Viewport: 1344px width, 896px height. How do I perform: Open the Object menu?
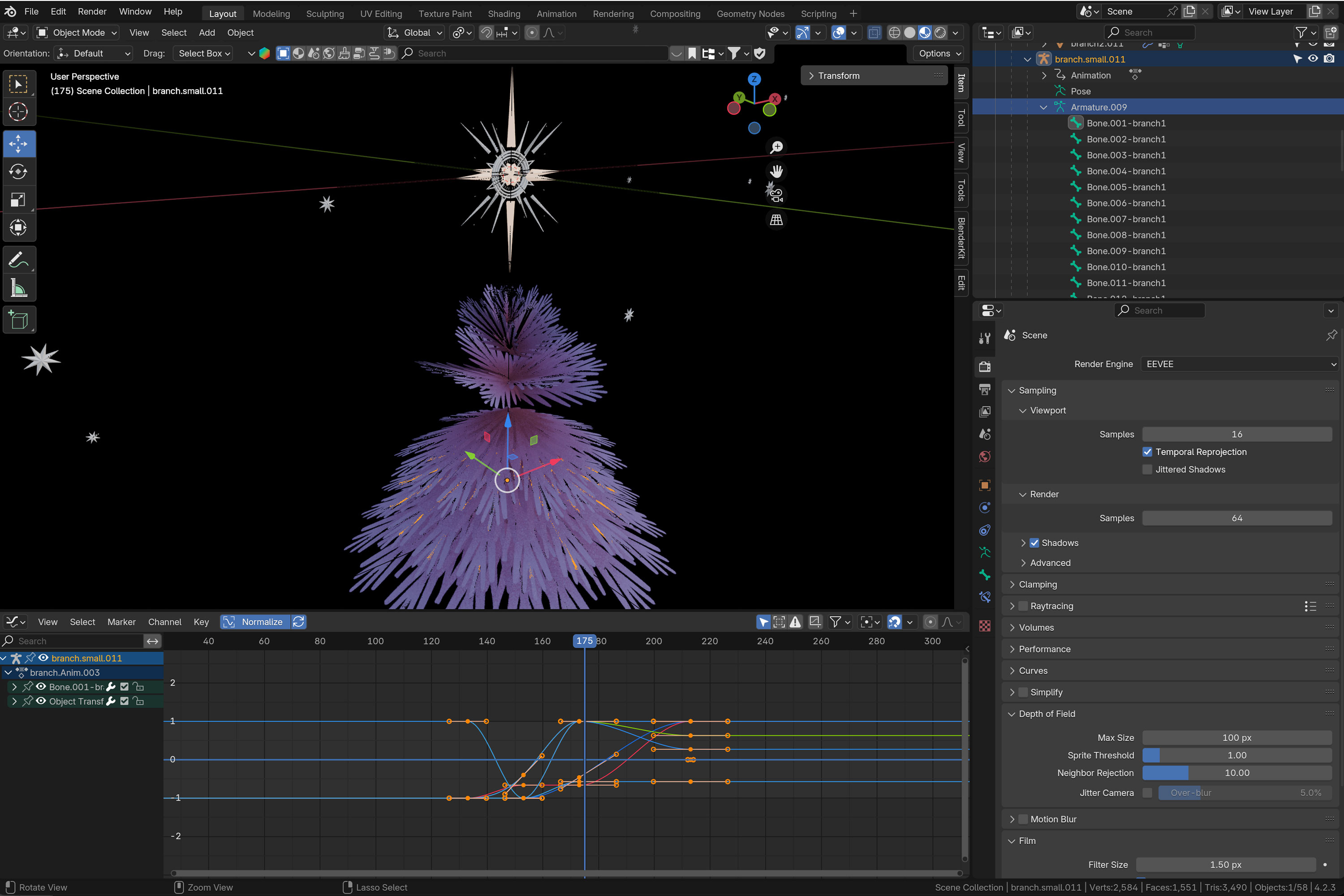point(240,33)
